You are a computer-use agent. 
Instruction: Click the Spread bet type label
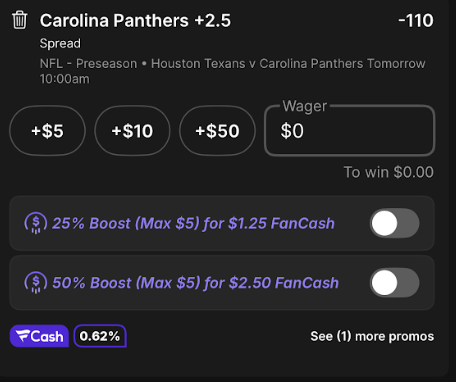(60, 43)
